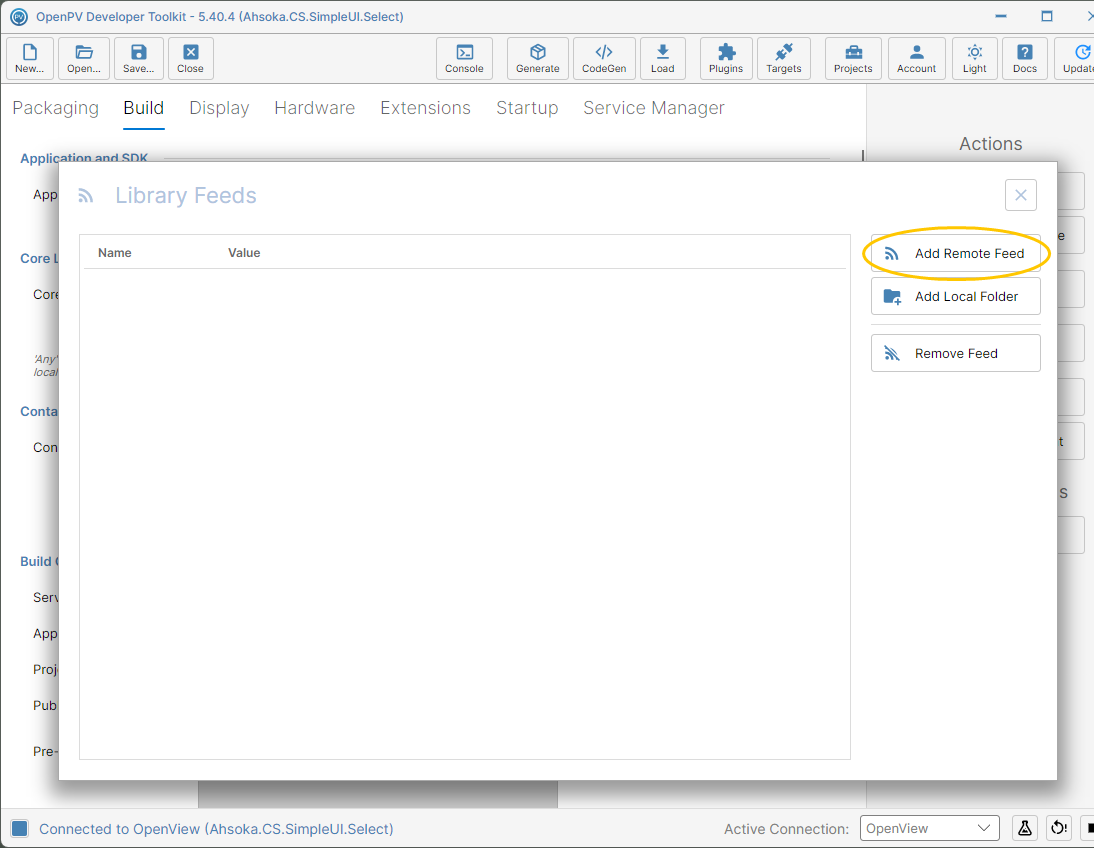
Task: Open the Targets tool
Action: pyautogui.click(x=783, y=58)
